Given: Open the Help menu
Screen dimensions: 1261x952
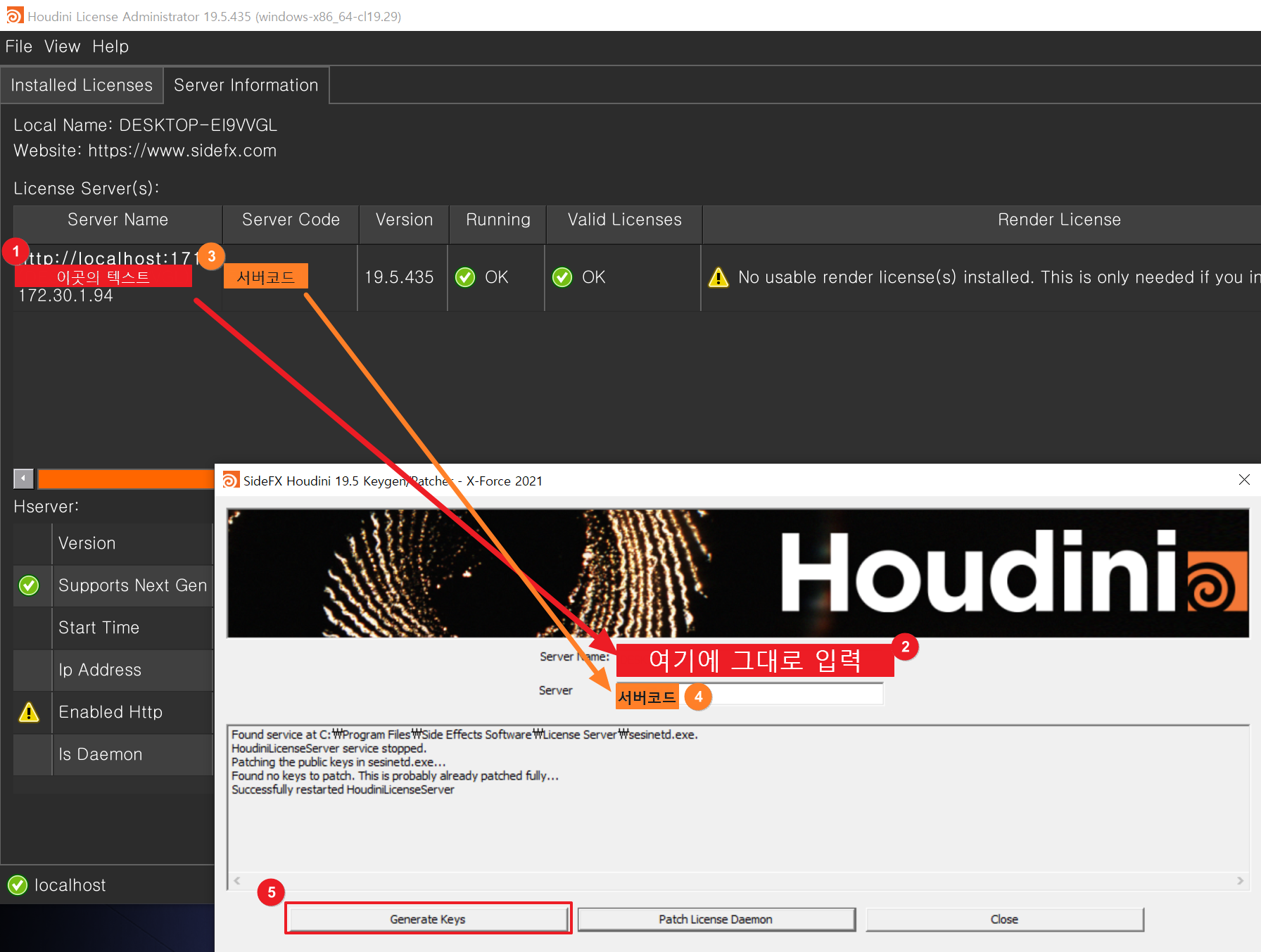Looking at the screenshot, I should point(110,46).
